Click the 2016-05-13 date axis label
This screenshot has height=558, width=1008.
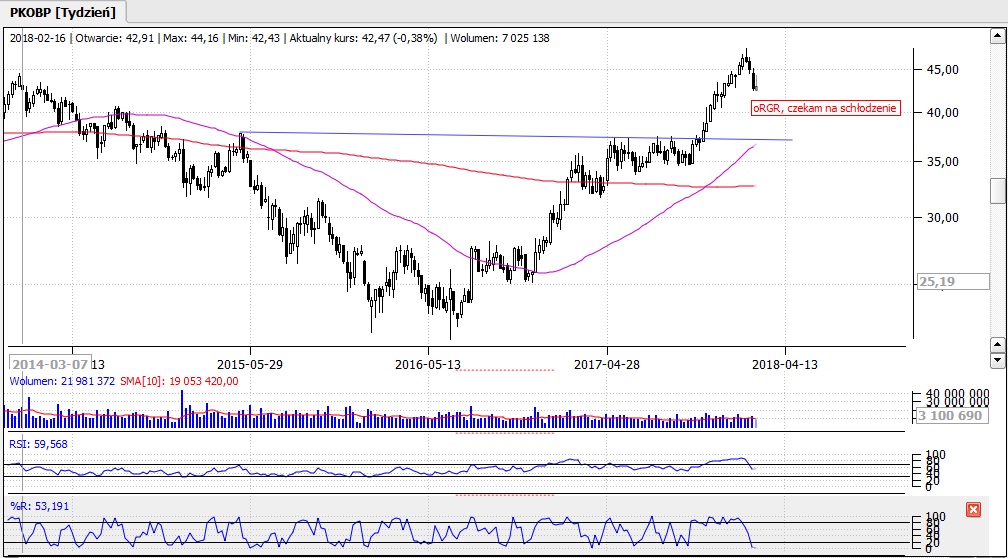[x=428, y=364]
